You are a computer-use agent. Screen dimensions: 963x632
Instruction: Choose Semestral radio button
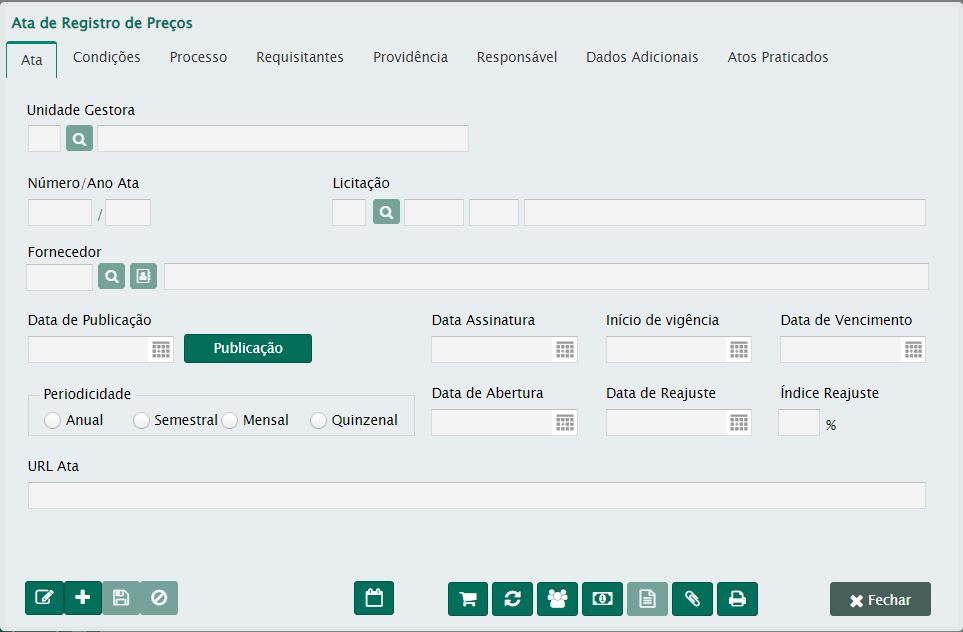(x=141, y=421)
